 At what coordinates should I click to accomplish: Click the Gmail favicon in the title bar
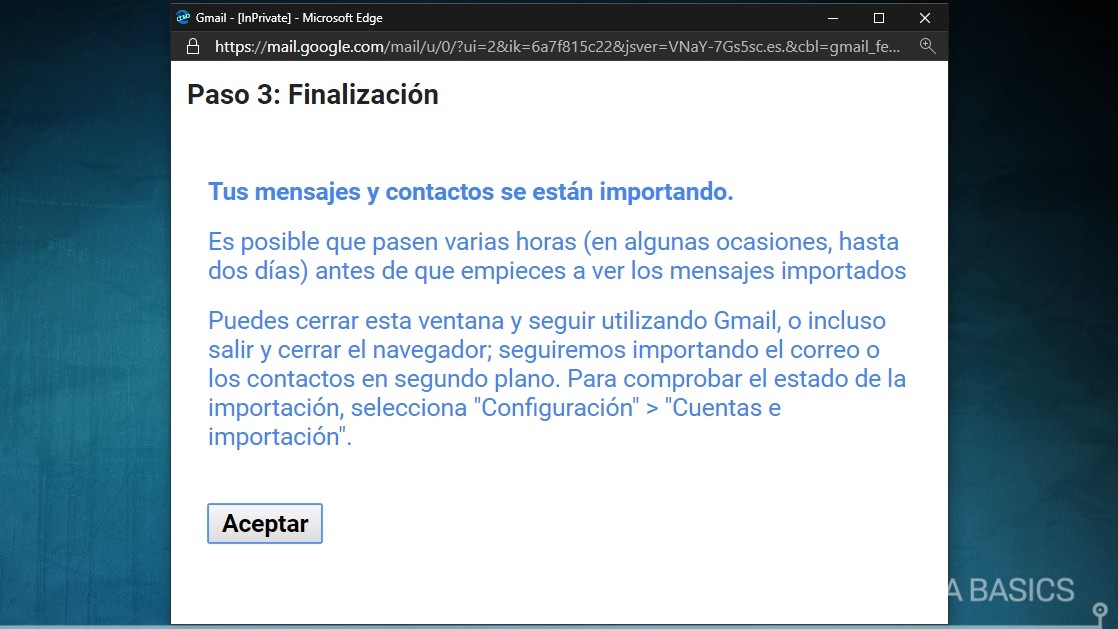click(x=184, y=17)
